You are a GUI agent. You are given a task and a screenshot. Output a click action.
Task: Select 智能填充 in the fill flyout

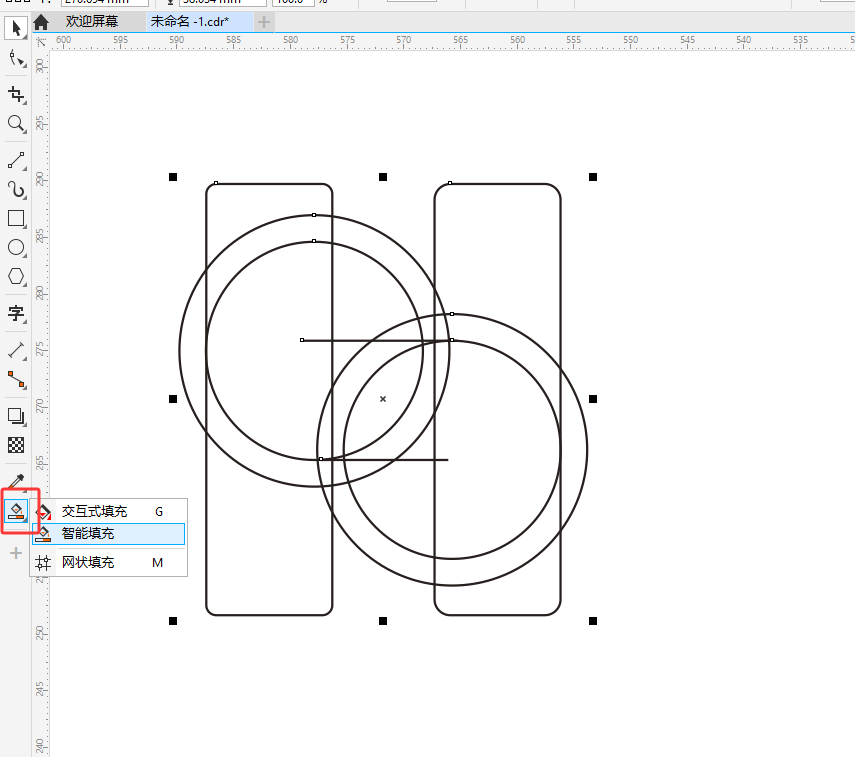[109, 533]
